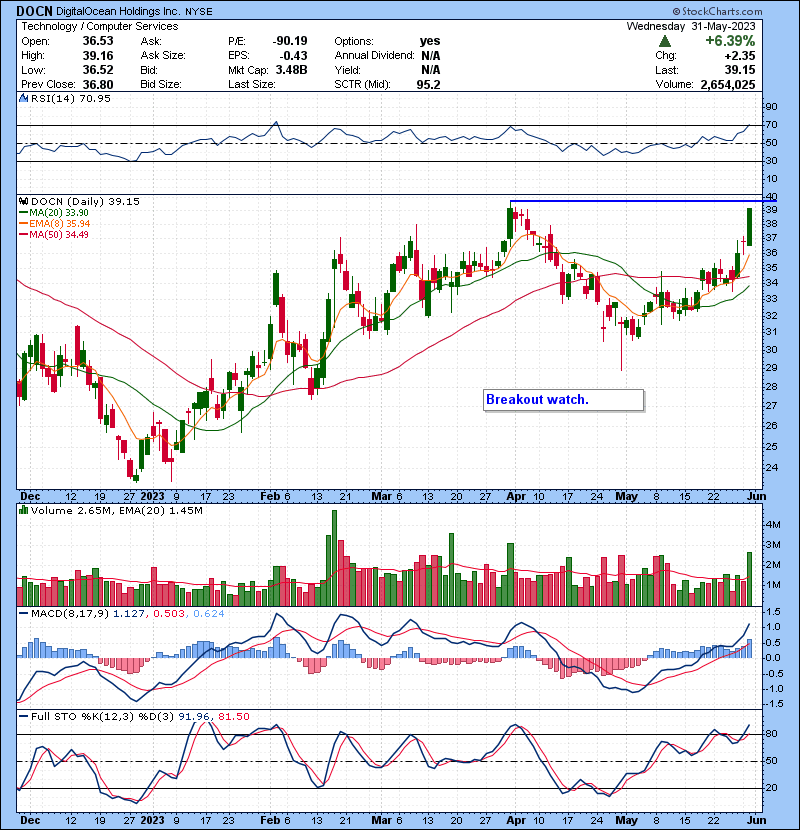Click the MACD histogram value 0.624
This screenshot has width=800, height=830.
tap(209, 614)
